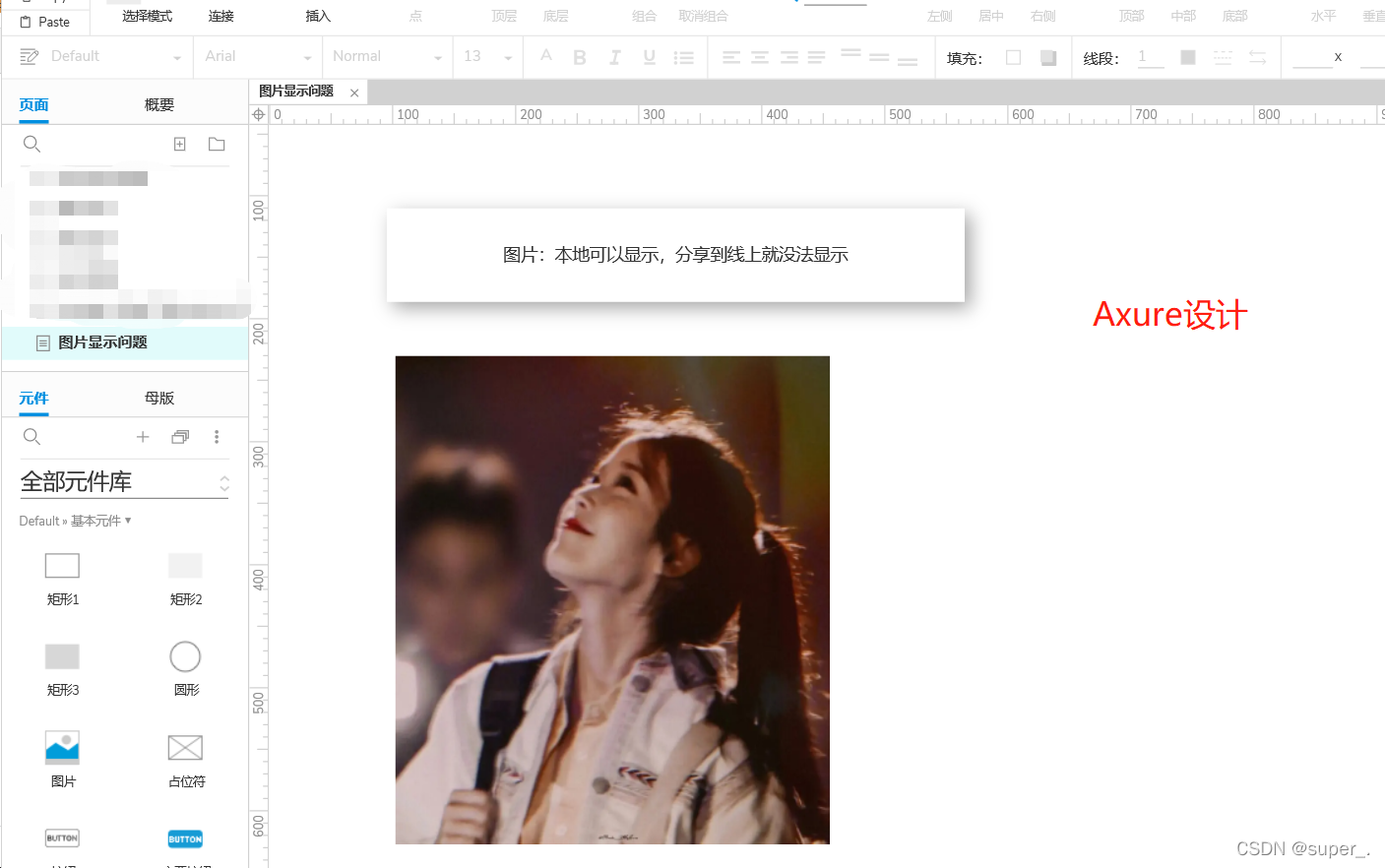Set vertical text alignment to top
This screenshot has height=868, width=1385.
[851, 54]
